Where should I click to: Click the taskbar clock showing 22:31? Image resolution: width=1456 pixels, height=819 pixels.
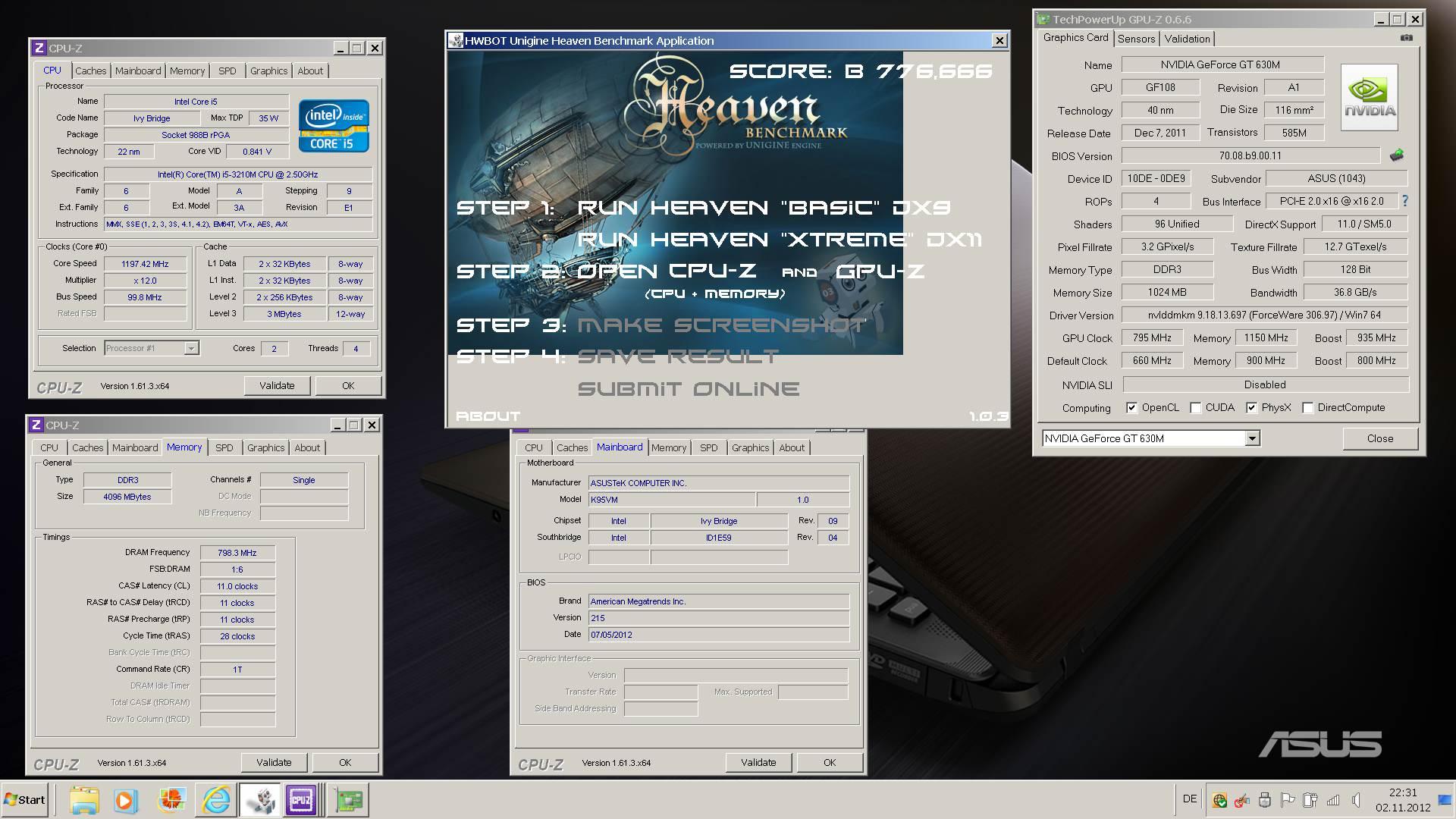pos(1403,800)
